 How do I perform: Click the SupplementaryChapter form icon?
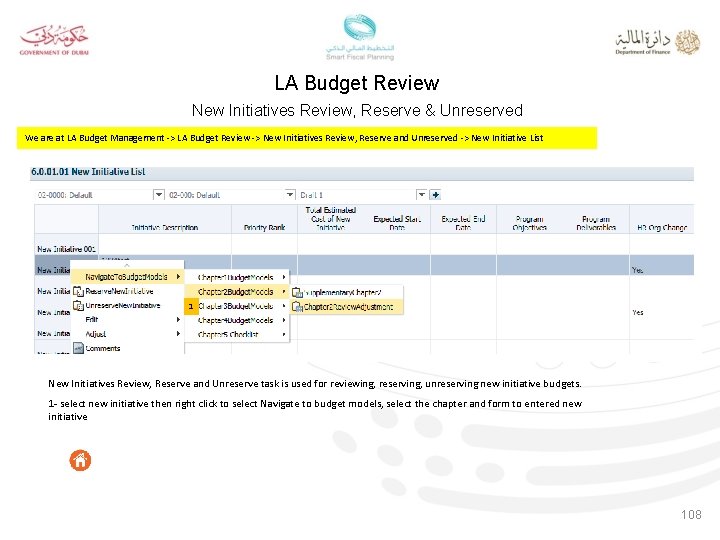pyautogui.click(x=298, y=292)
